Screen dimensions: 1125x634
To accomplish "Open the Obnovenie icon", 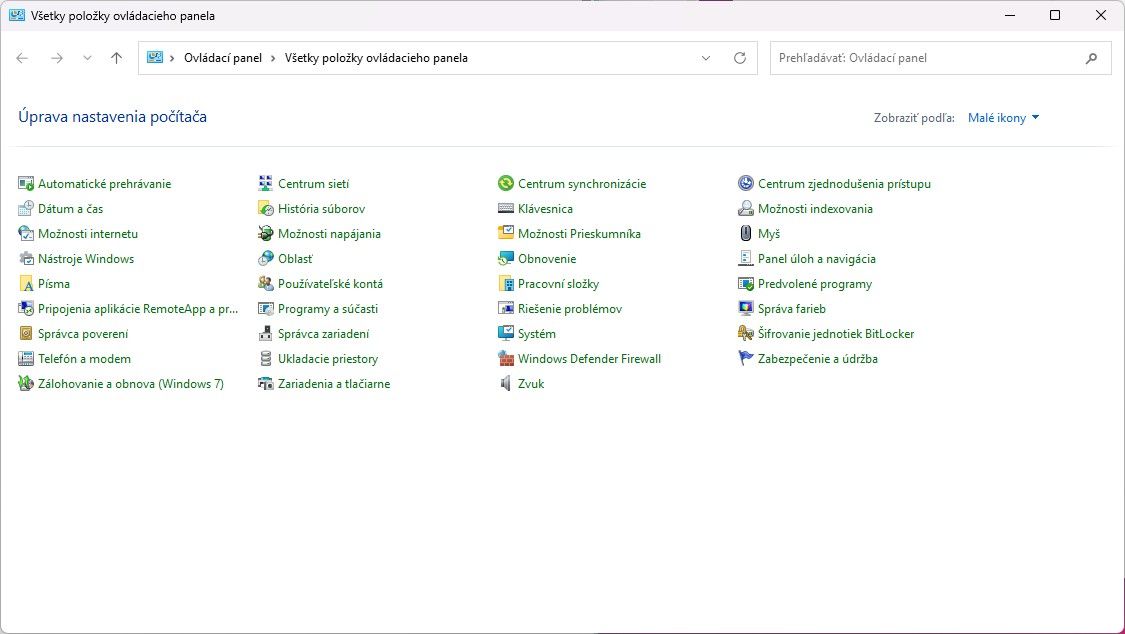I will [x=506, y=259].
